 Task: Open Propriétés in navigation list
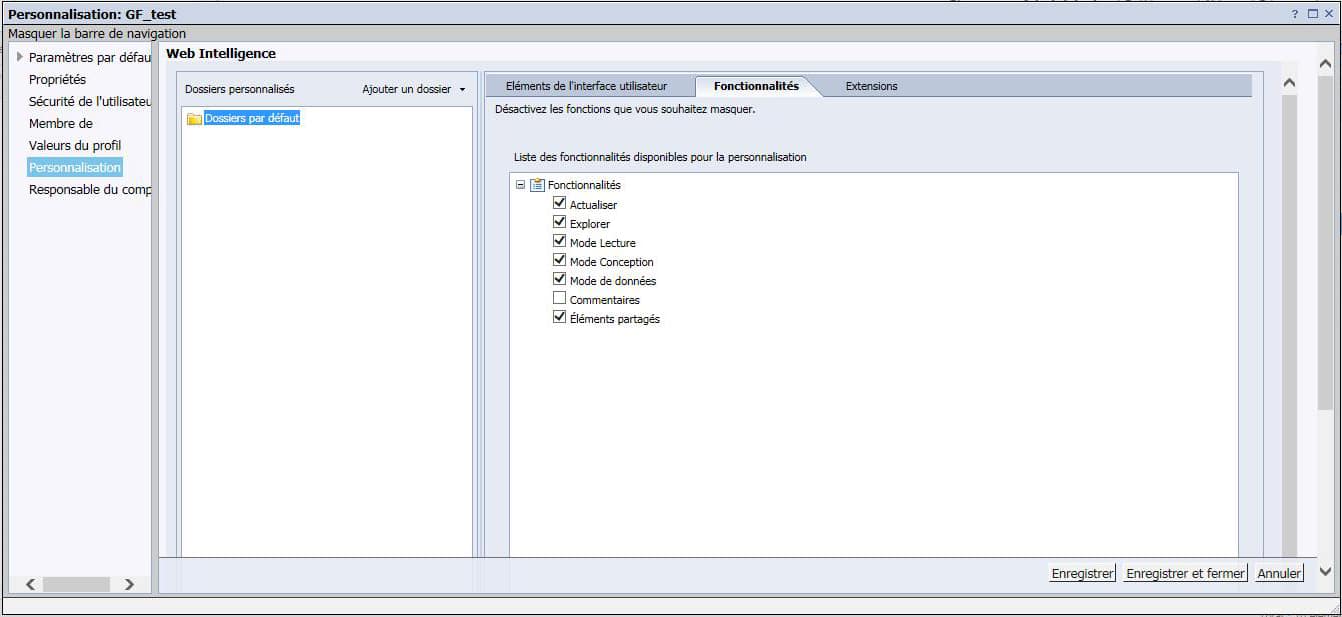pyautogui.click(x=57, y=80)
